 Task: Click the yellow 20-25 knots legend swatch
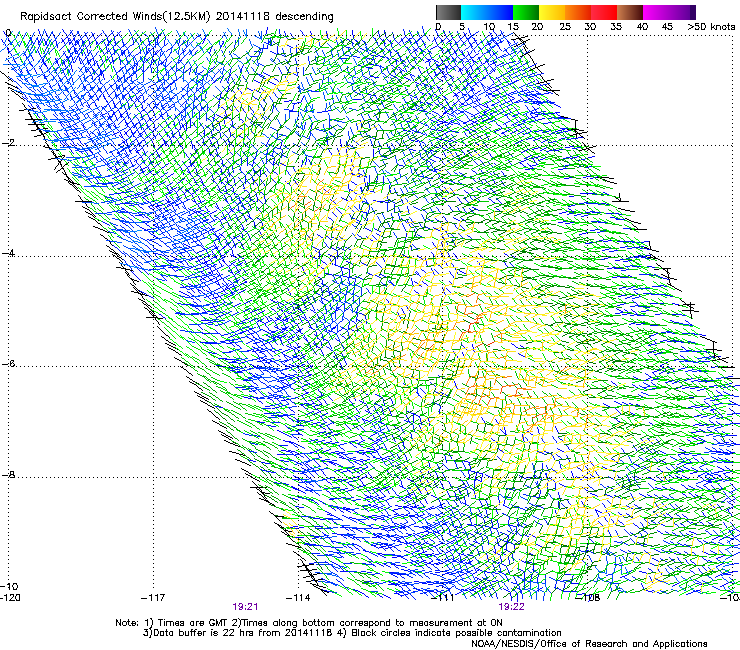[552, 12]
